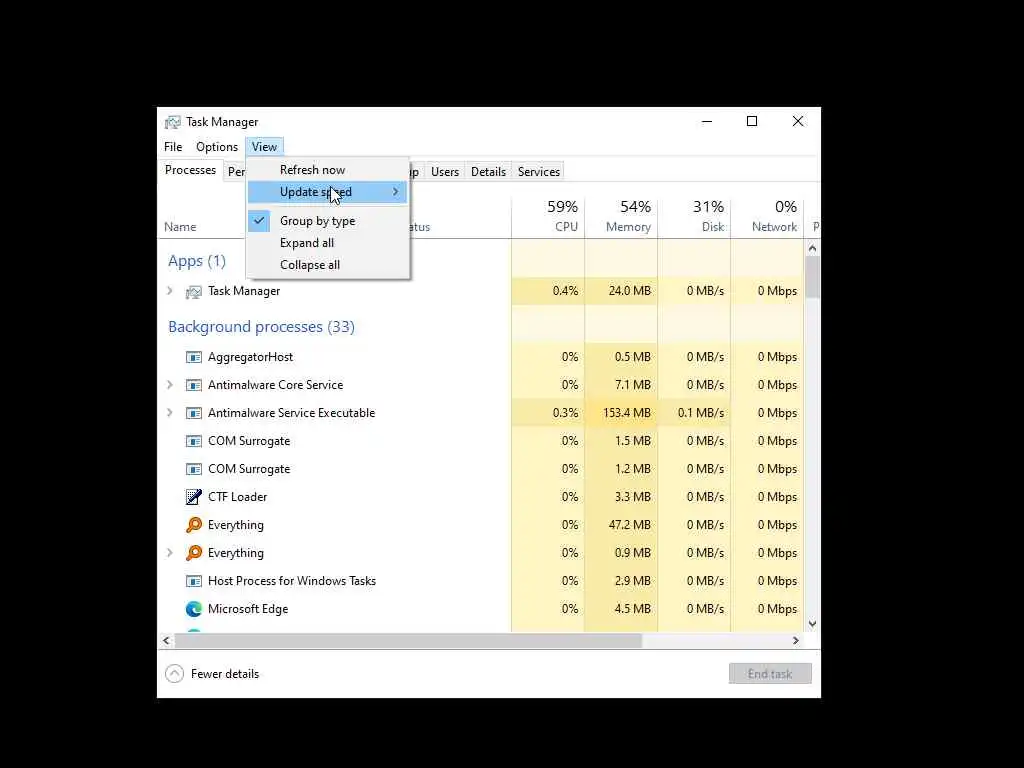Select the Background processes (33) heading
The height and width of the screenshot is (768, 1024).
click(261, 327)
